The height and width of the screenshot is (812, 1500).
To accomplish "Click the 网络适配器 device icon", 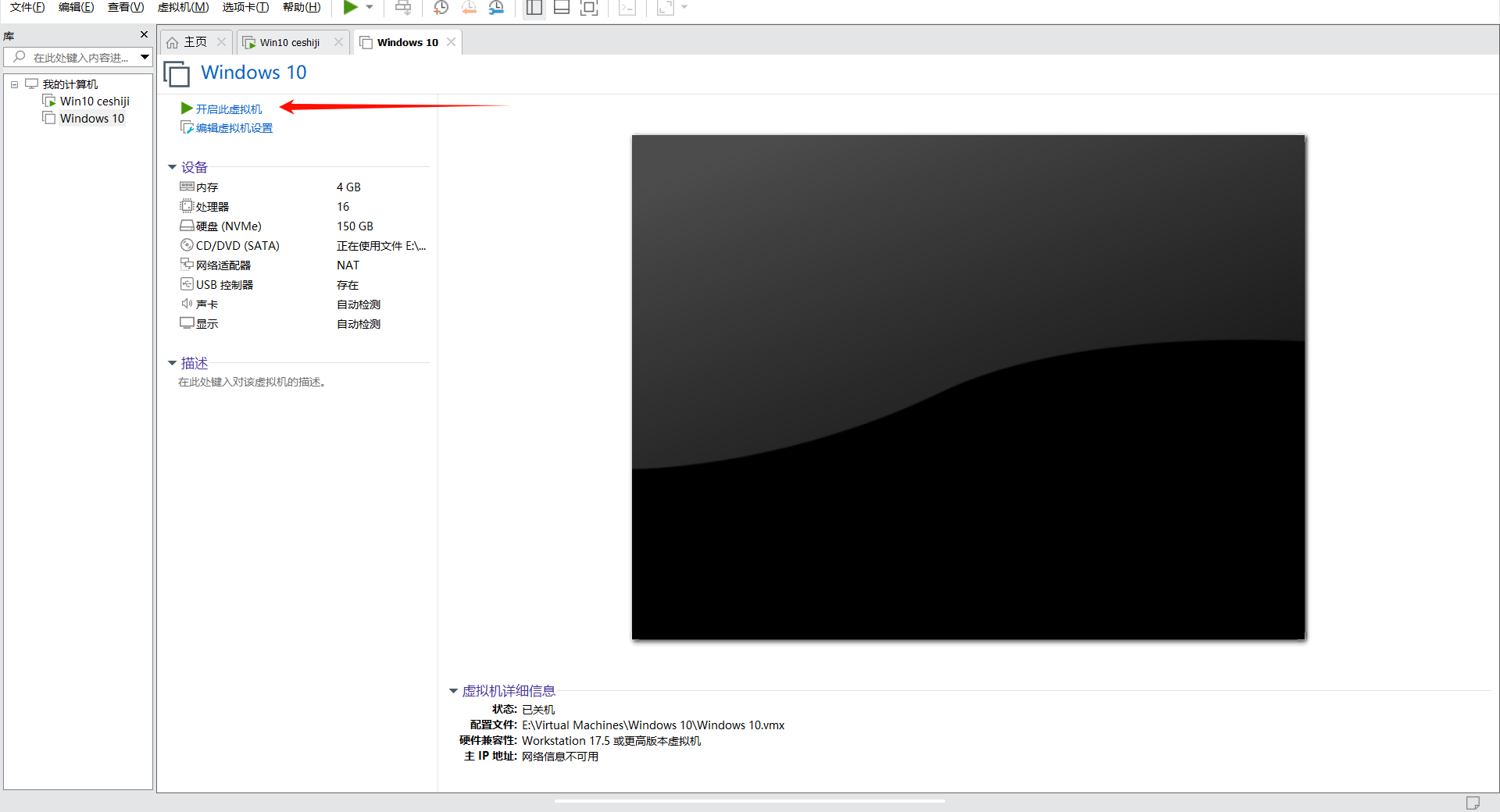I will [x=187, y=265].
